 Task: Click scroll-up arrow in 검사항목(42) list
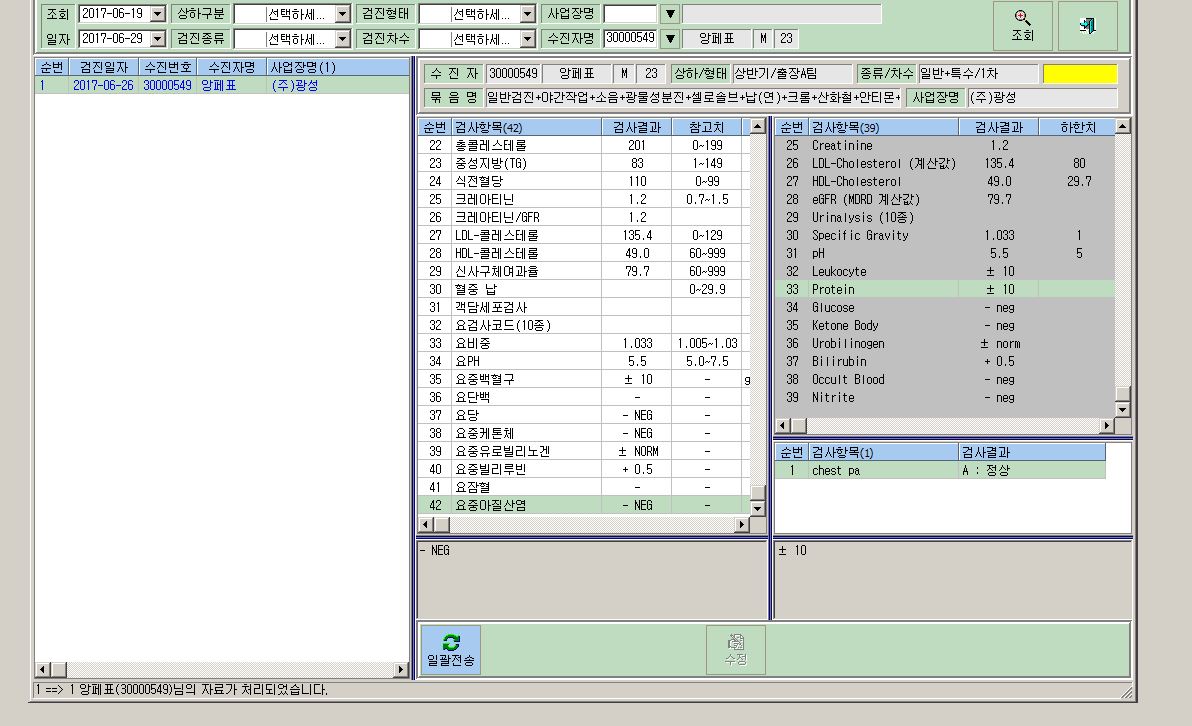tap(757, 127)
